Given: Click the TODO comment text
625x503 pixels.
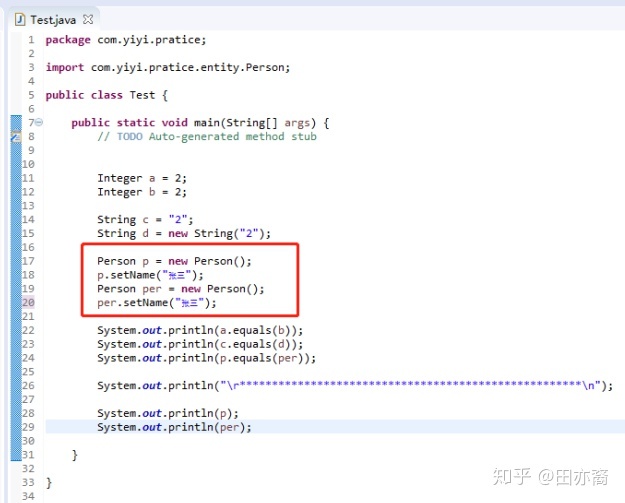Looking at the screenshot, I should [207, 136].
